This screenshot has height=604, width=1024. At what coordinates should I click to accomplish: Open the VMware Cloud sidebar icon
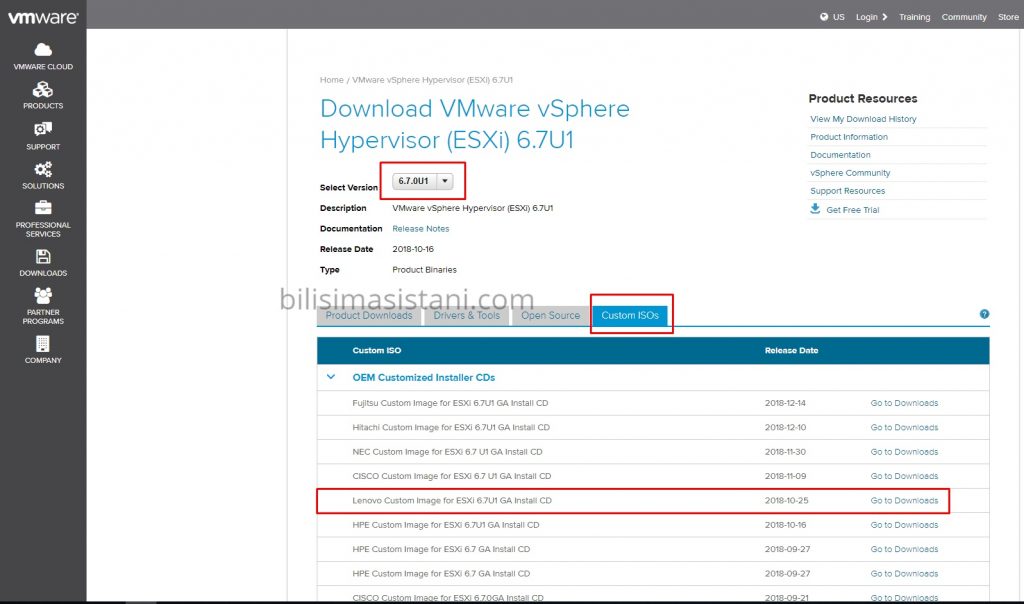pos(43,50)
